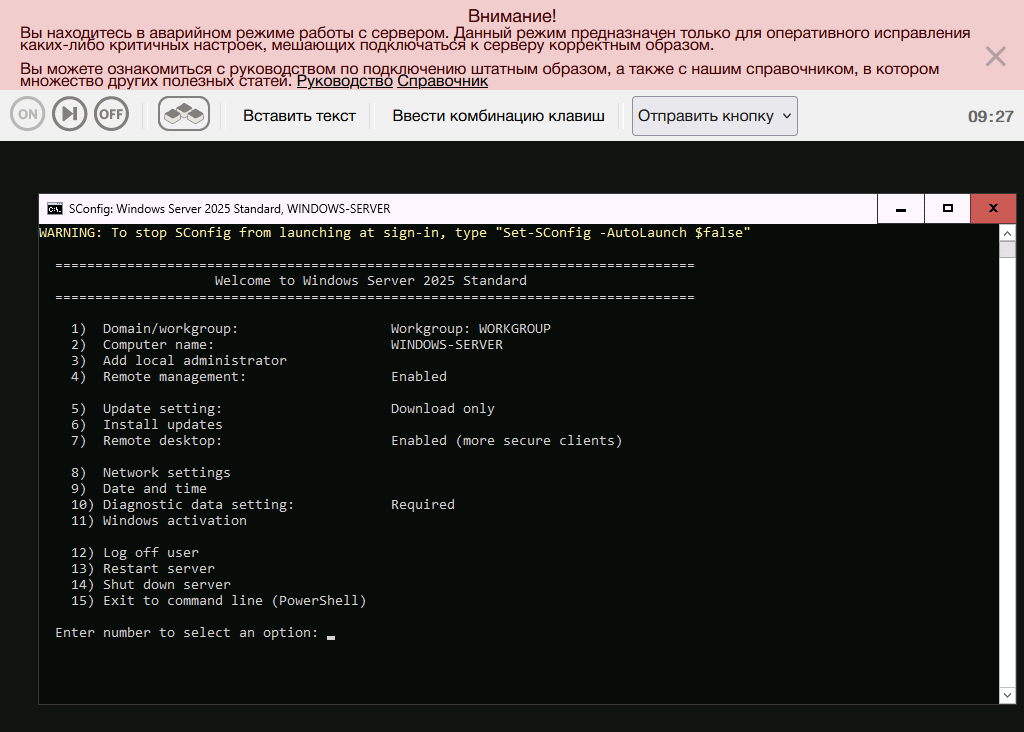
Task: Maximize the SConfig console window
Action: [x=947, y=209]
